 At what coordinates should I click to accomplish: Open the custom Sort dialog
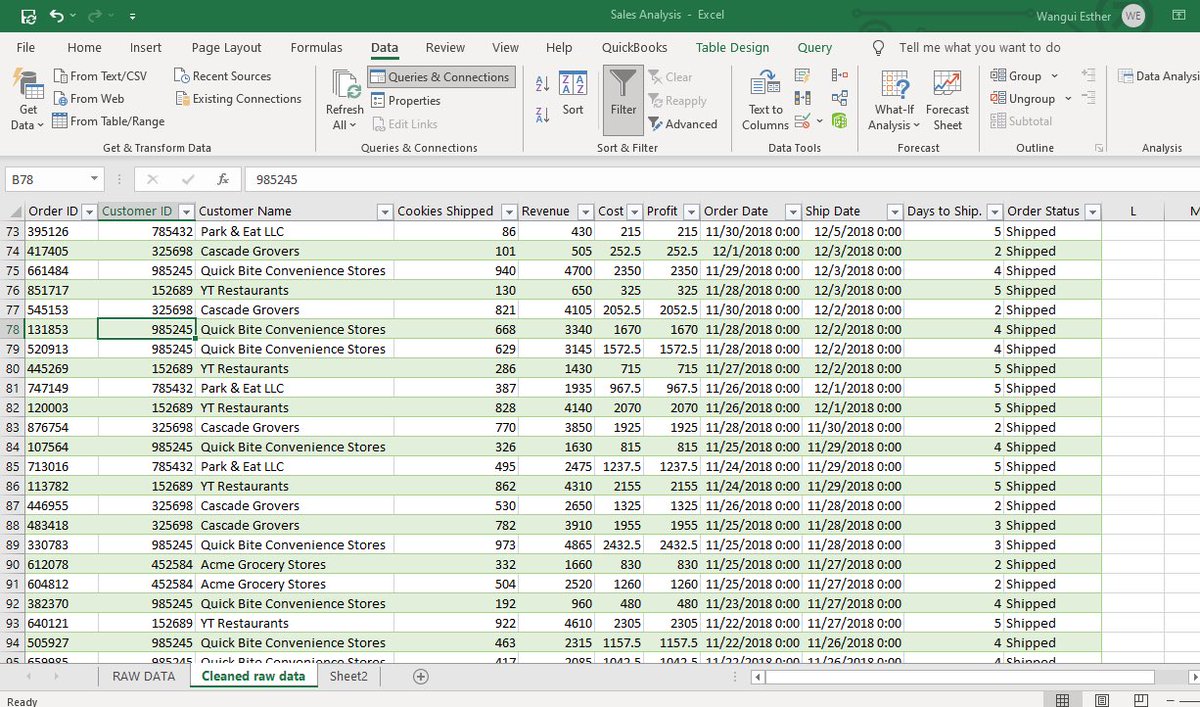click(x=573, y=93)
